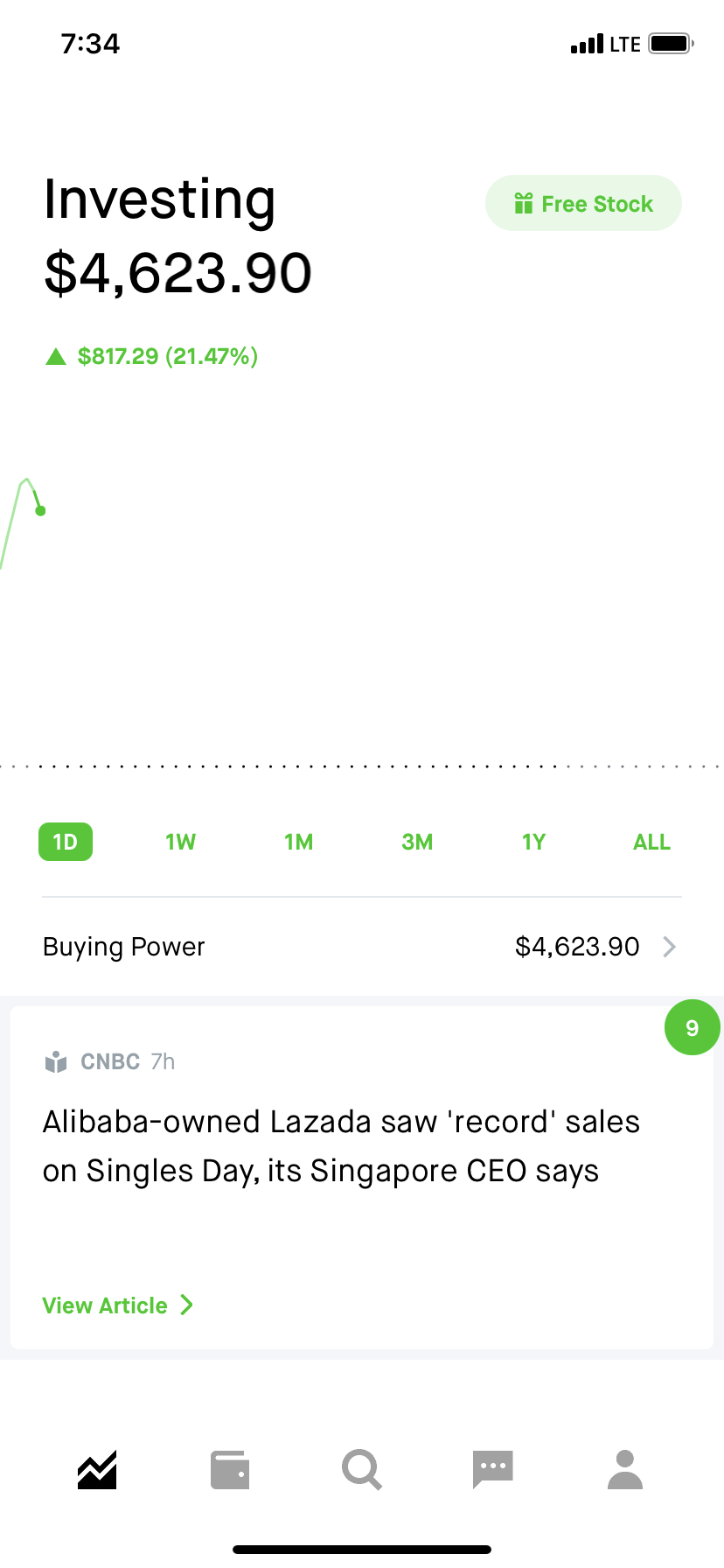Tap the CNBC news source icon
The image size is (724, 1568).
(x=56, y=1061)
